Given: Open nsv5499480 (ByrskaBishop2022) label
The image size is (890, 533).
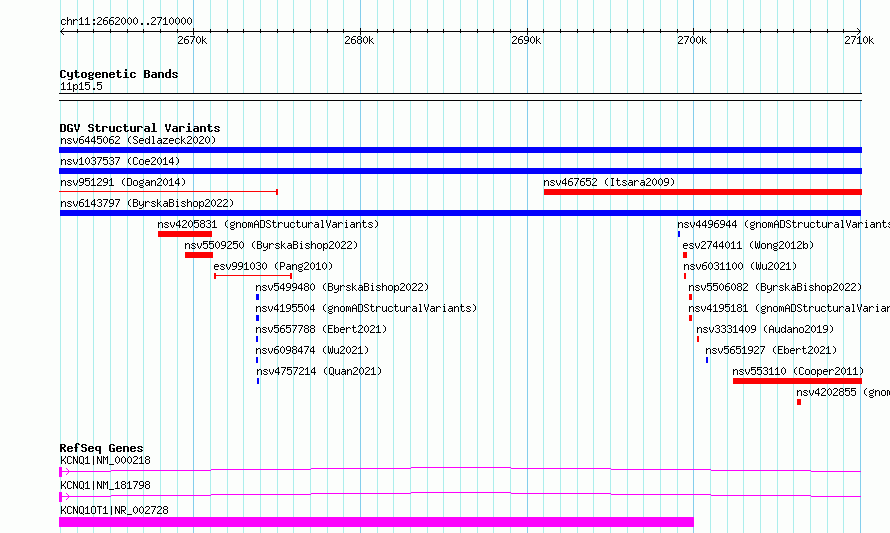Looking at the screenshot, I should (342, 287).
